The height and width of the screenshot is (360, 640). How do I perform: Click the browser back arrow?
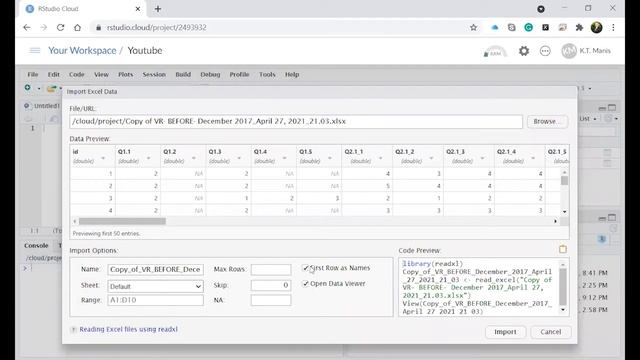click(27, 27)
